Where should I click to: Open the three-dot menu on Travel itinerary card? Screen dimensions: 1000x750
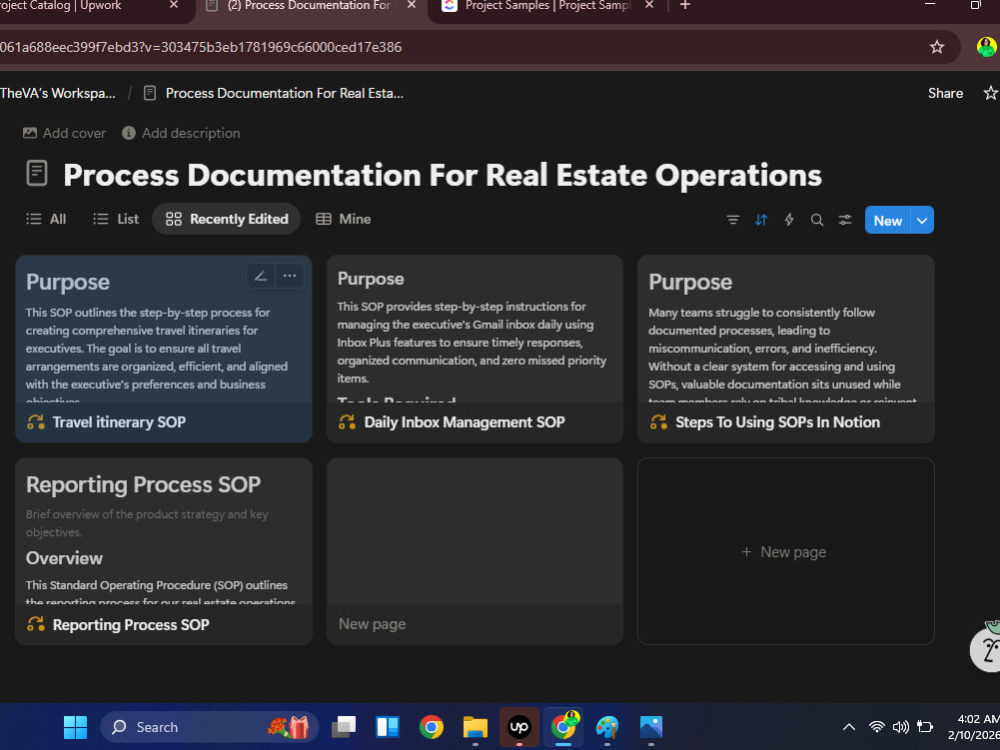coord(290,276)
